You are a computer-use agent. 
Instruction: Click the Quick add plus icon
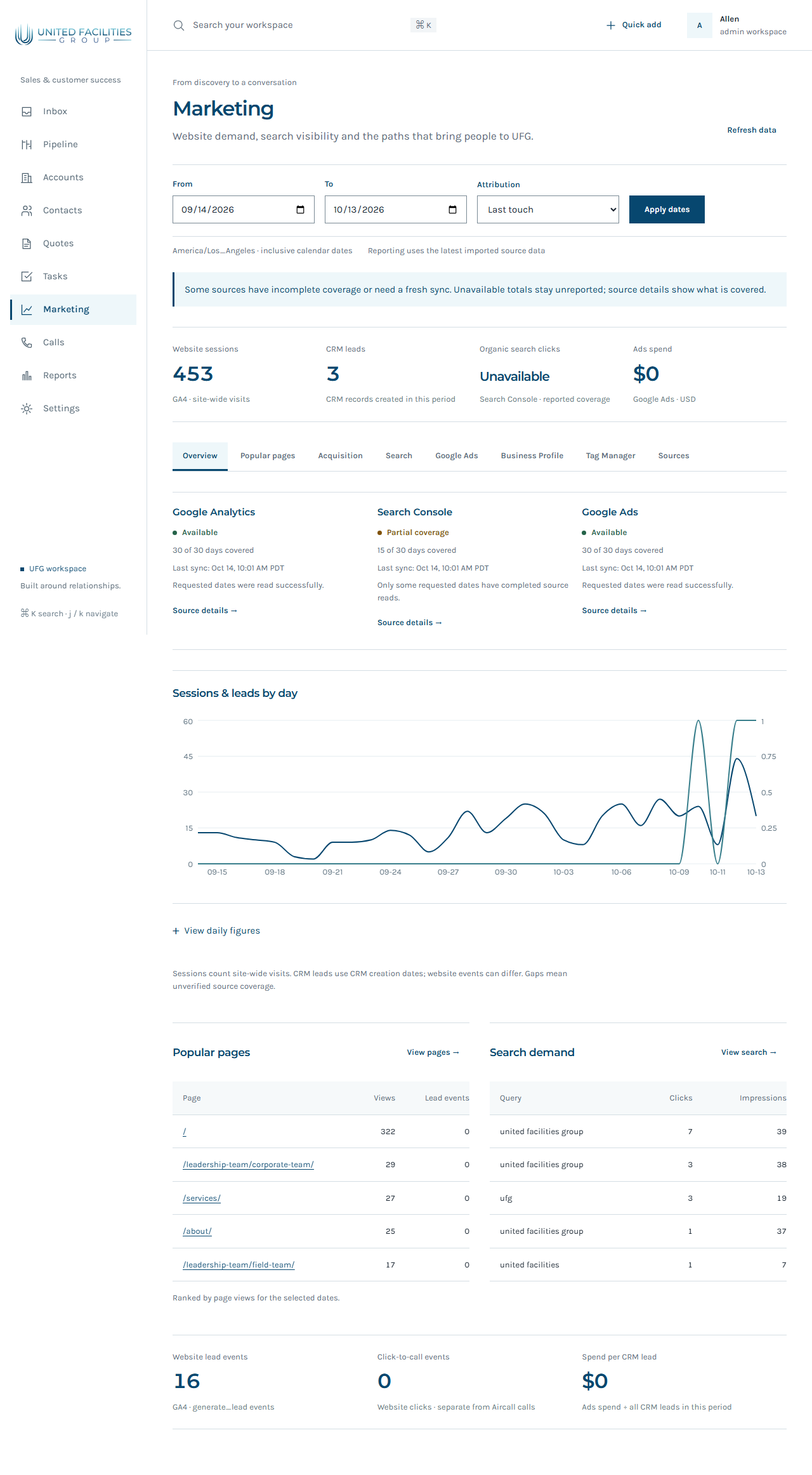point(611,25)
